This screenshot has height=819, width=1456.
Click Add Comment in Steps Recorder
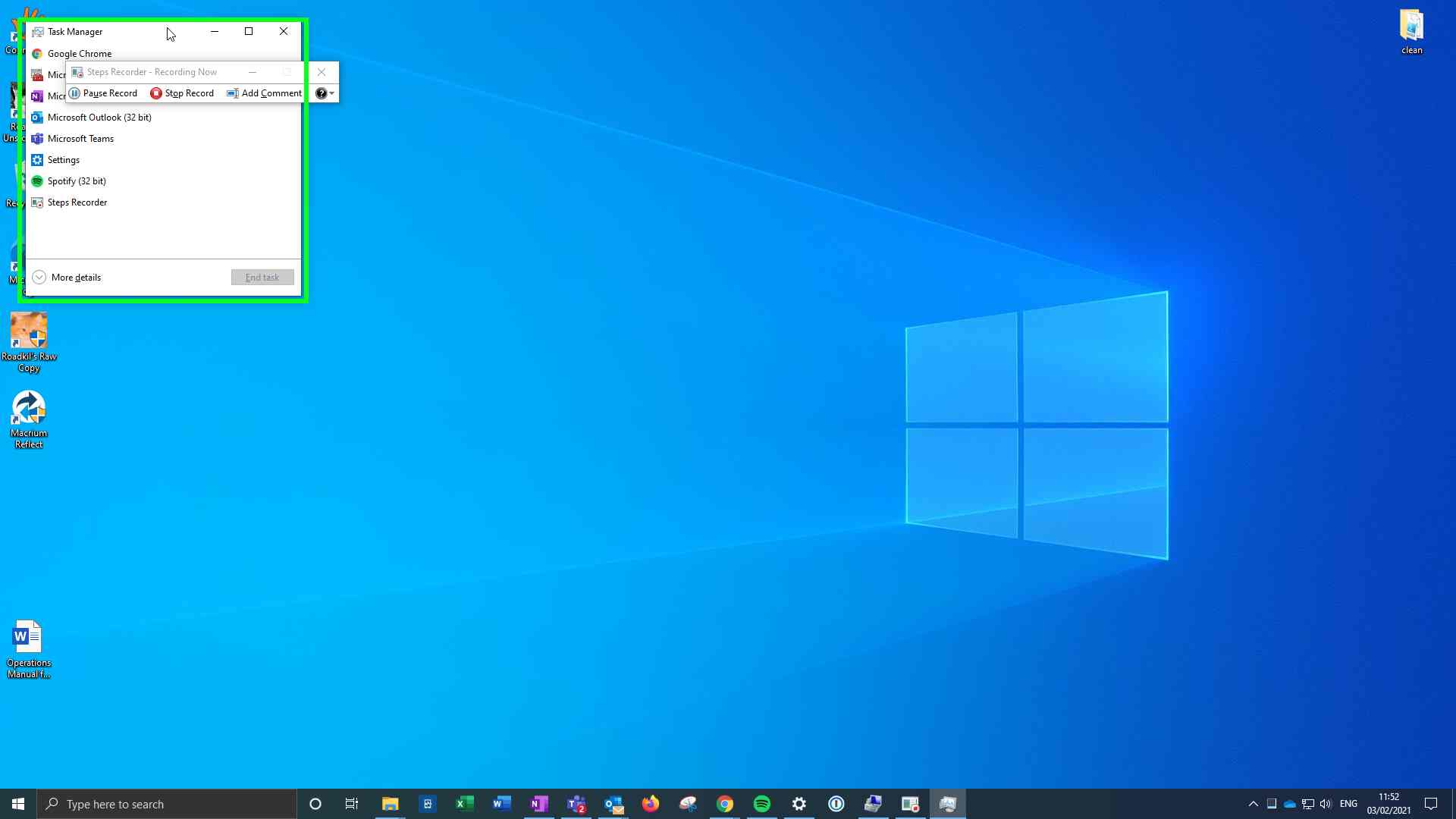tap(264, 93)
